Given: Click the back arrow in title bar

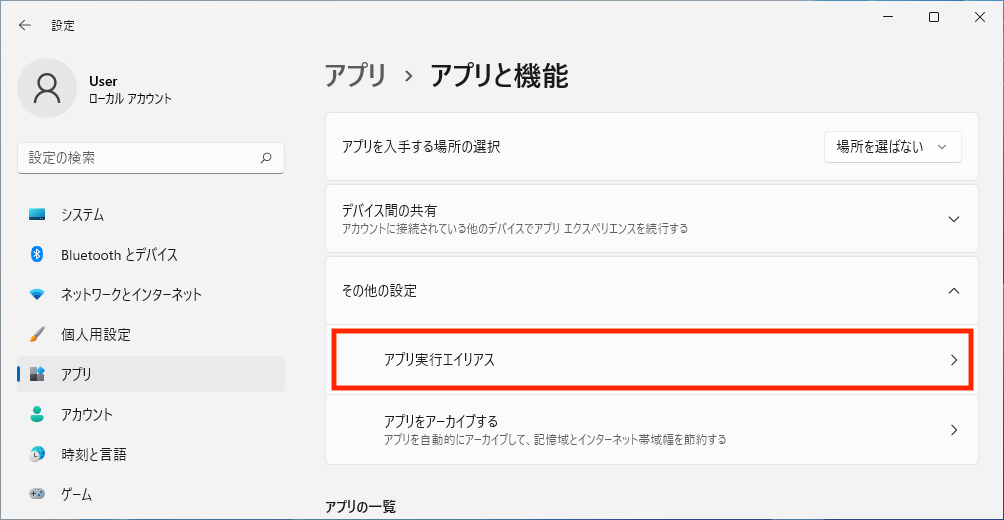Looking at the screenshot, I should [x=25, y=25].
